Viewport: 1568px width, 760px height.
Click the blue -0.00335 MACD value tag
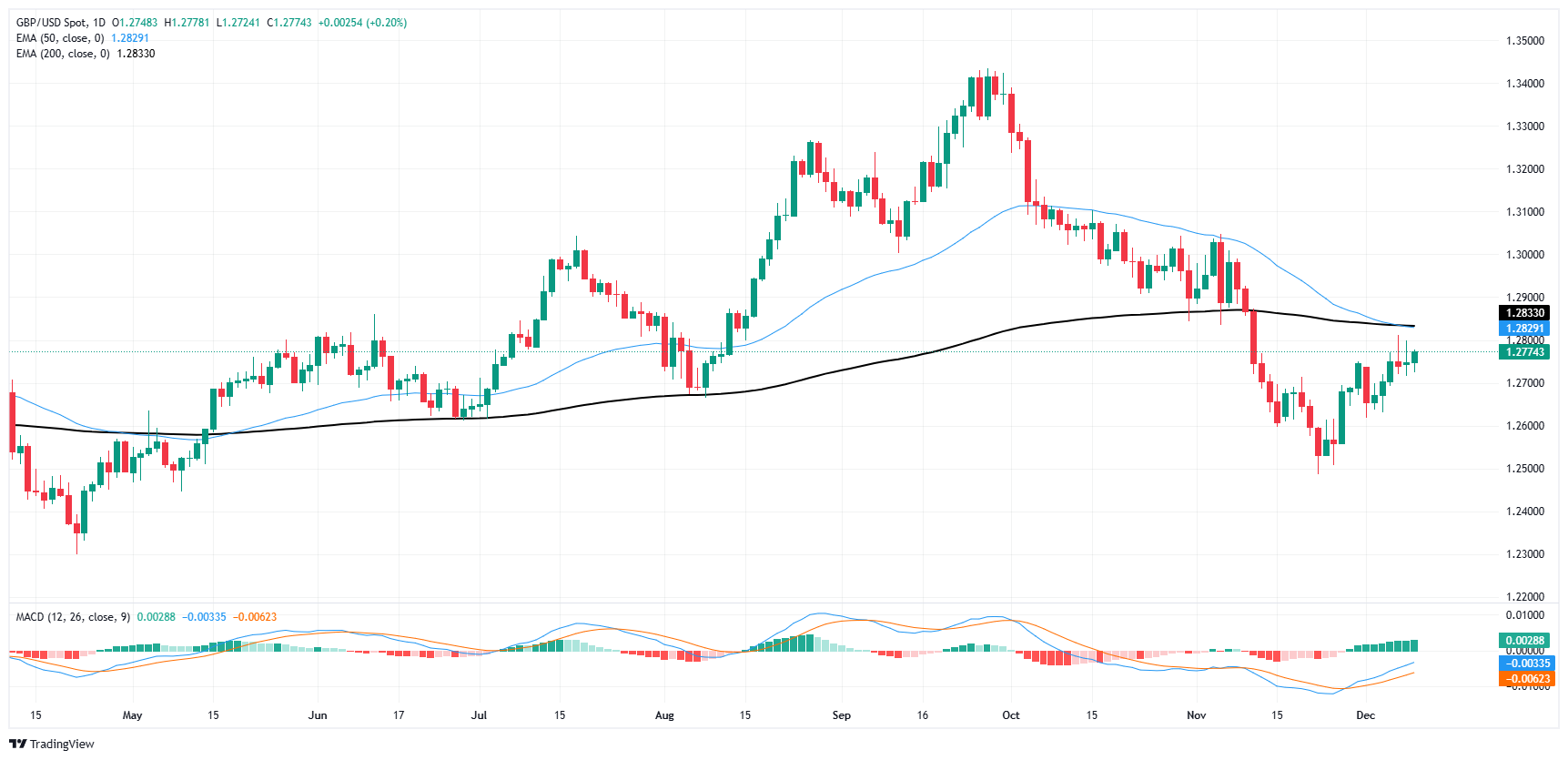[x=1527, y=664]
